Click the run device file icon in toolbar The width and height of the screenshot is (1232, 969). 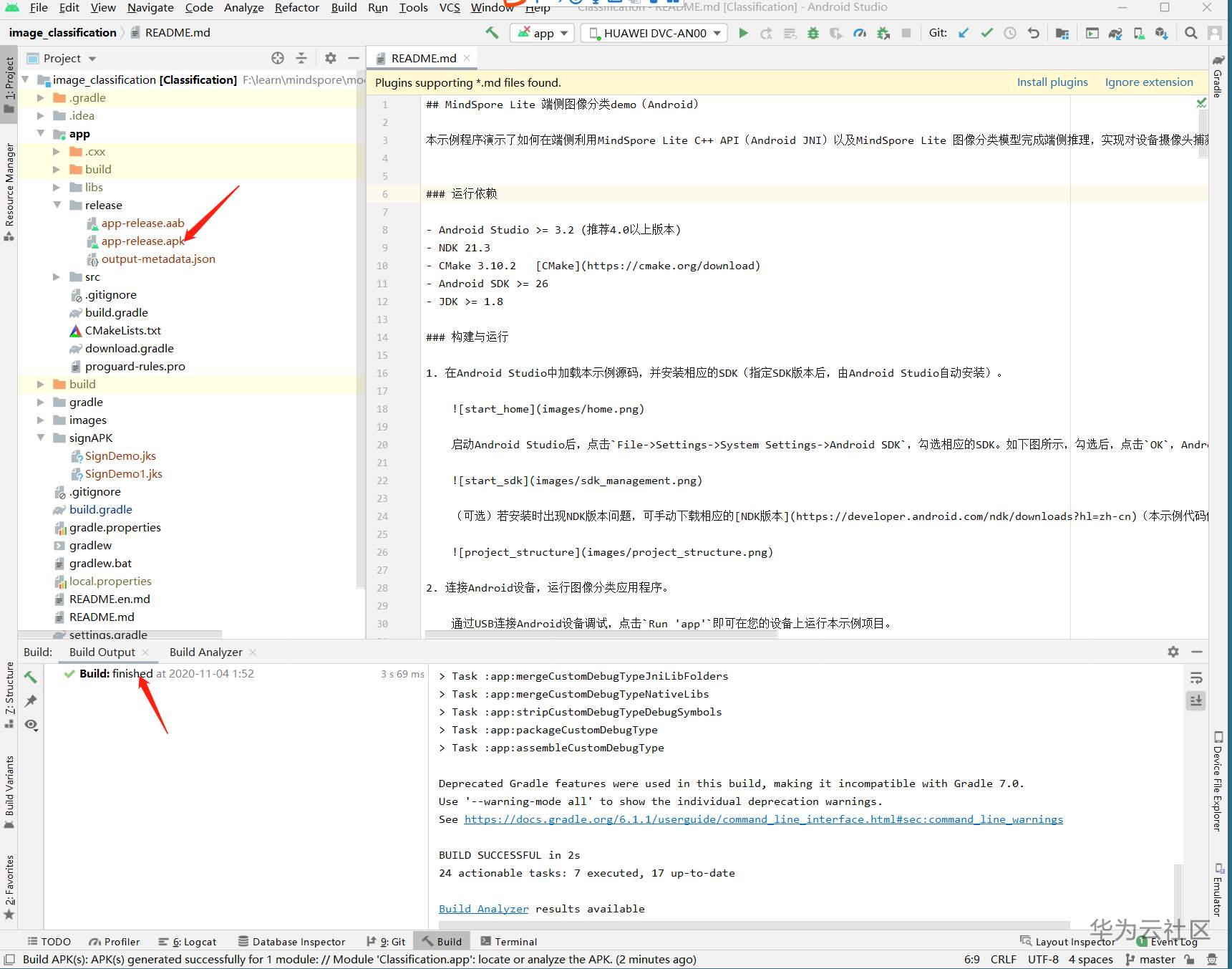coord(1092,33)
